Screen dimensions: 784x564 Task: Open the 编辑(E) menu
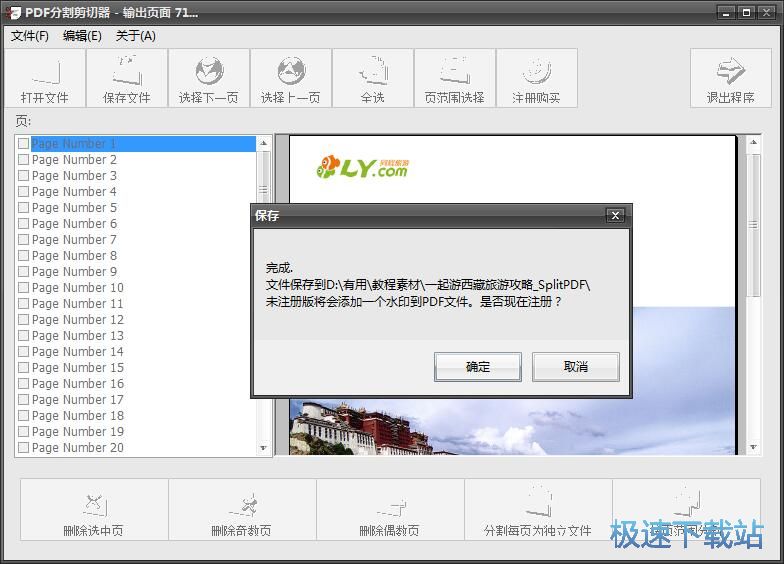pyautogui.click(x=82, y=36)
